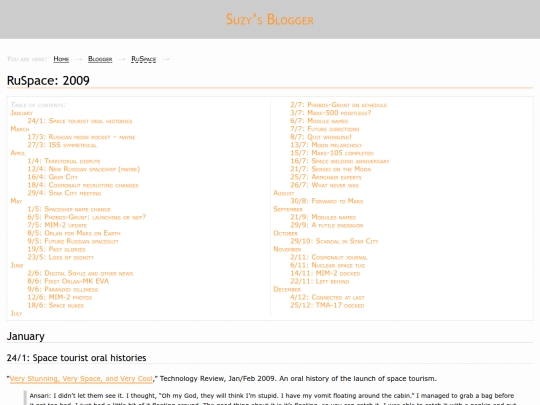Jump to the August section in contents
The width and height of the screenshot is (540, 405).
coord(284,193)
